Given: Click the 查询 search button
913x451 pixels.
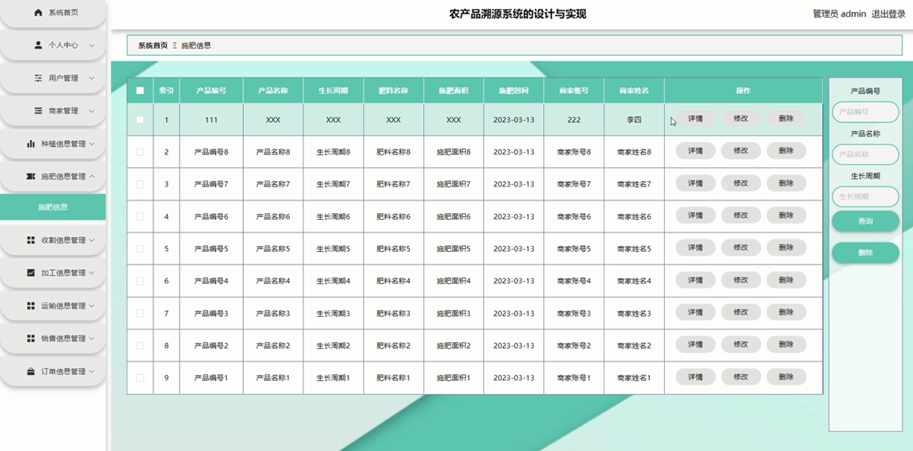Looking at the screenshot, I should [865, 221].
